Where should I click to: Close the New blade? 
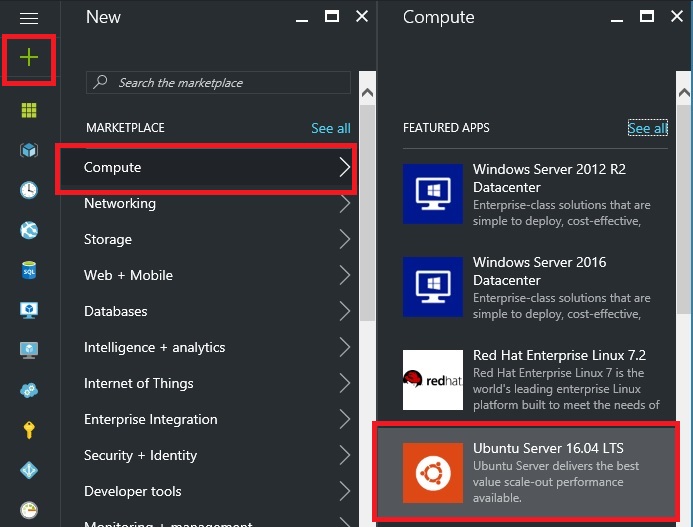[x=362, y=16]
